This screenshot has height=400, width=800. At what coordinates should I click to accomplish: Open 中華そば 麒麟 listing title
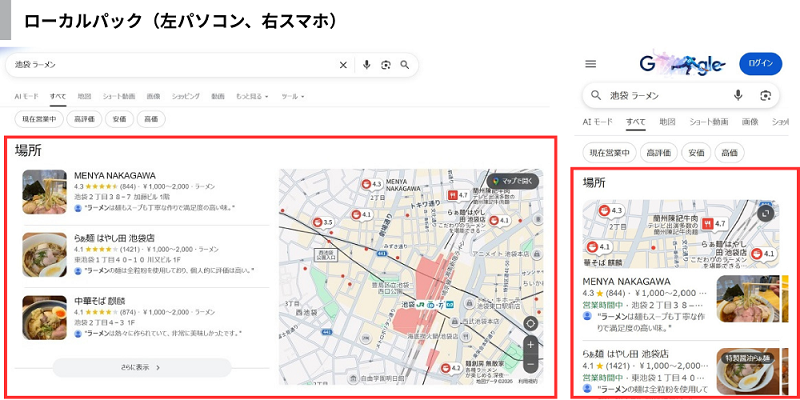[99, 301]
